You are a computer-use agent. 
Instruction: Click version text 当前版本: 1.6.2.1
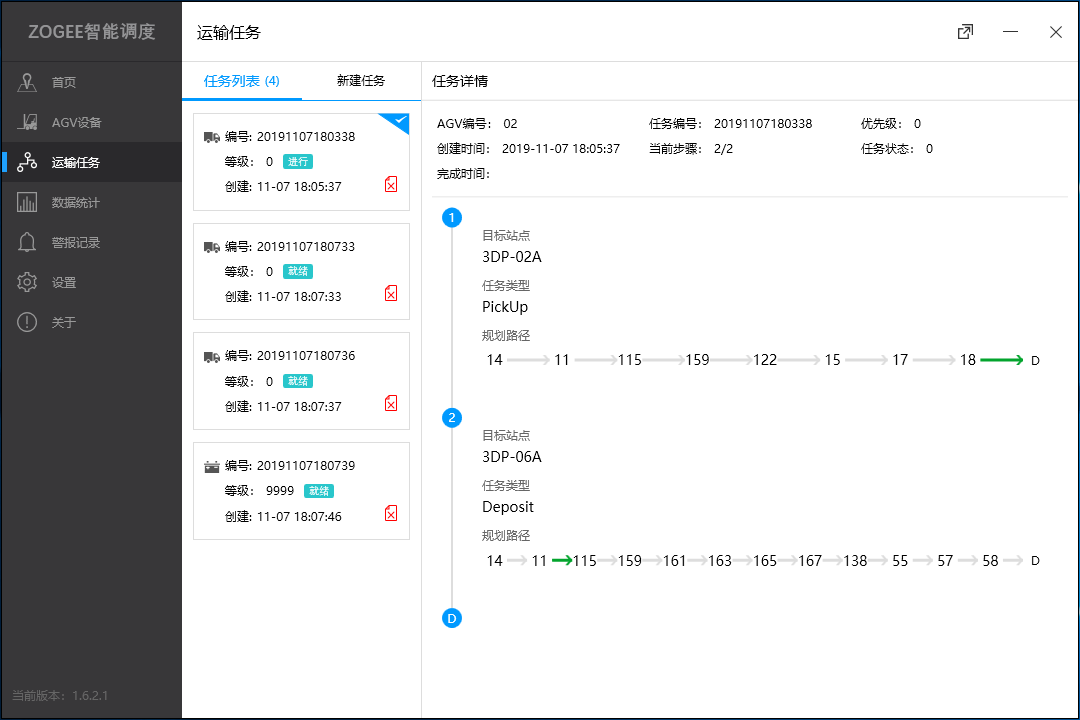[60, 695]
